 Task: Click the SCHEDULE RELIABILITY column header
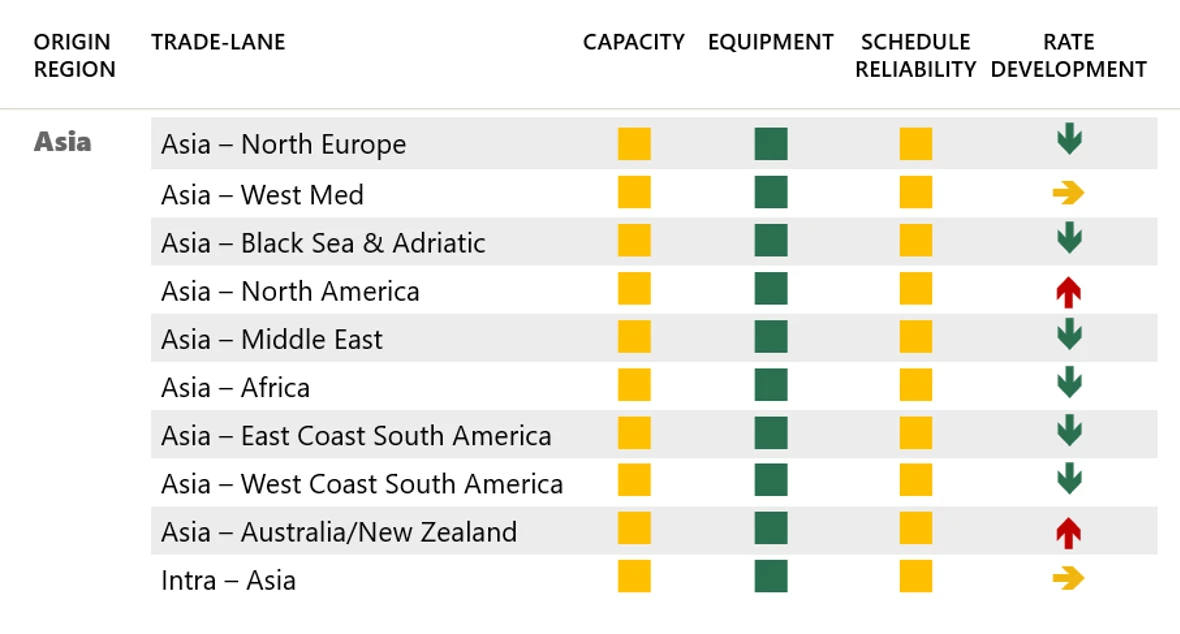915,56
